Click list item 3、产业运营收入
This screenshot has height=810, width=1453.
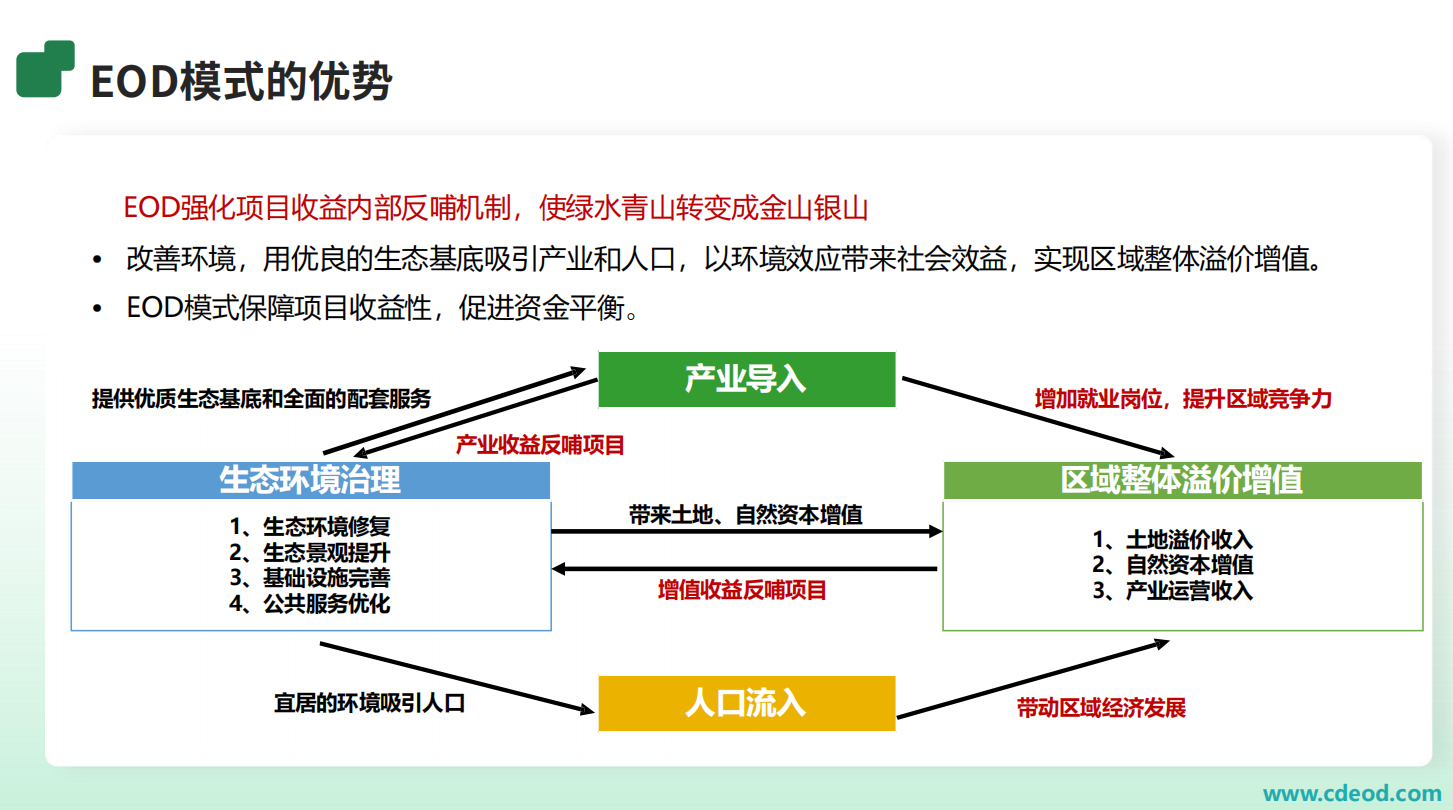(x=1173, y=591)
